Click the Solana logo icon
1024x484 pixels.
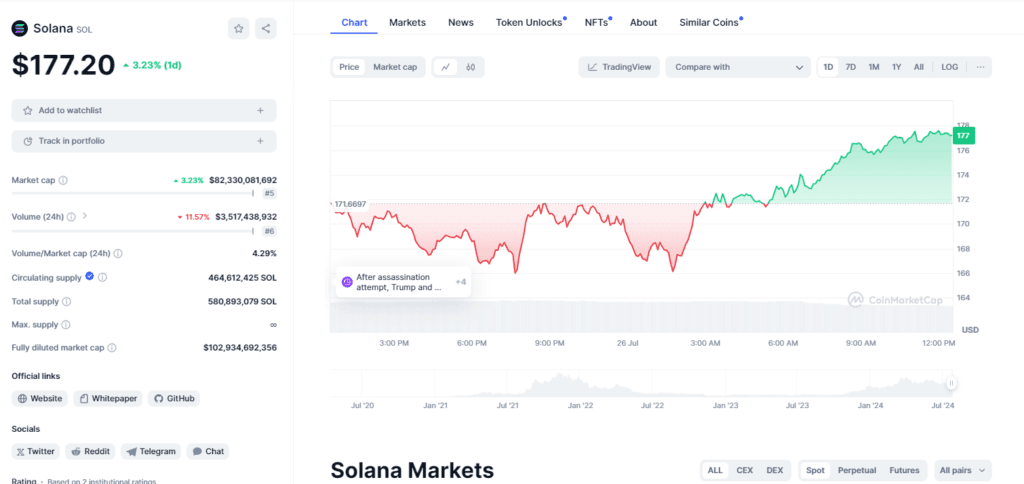coord(20,29)
